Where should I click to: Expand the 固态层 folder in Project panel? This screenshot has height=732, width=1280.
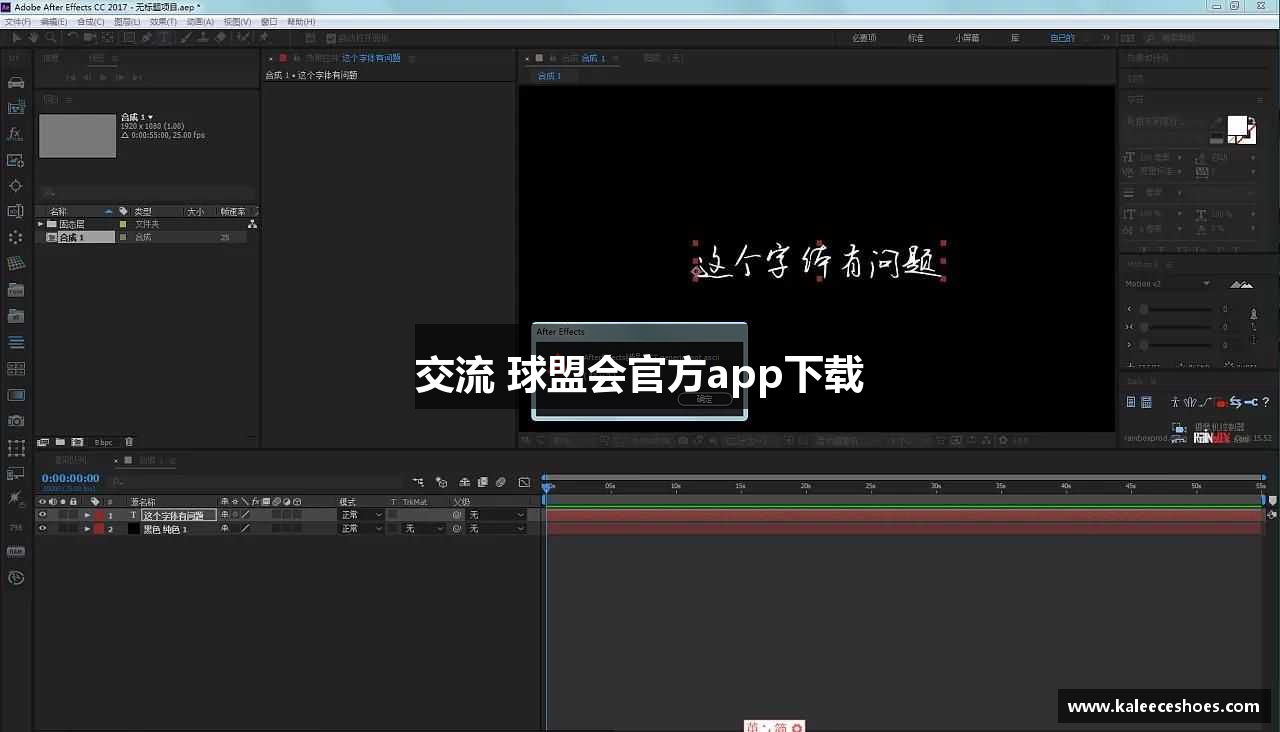coord(40,224)
